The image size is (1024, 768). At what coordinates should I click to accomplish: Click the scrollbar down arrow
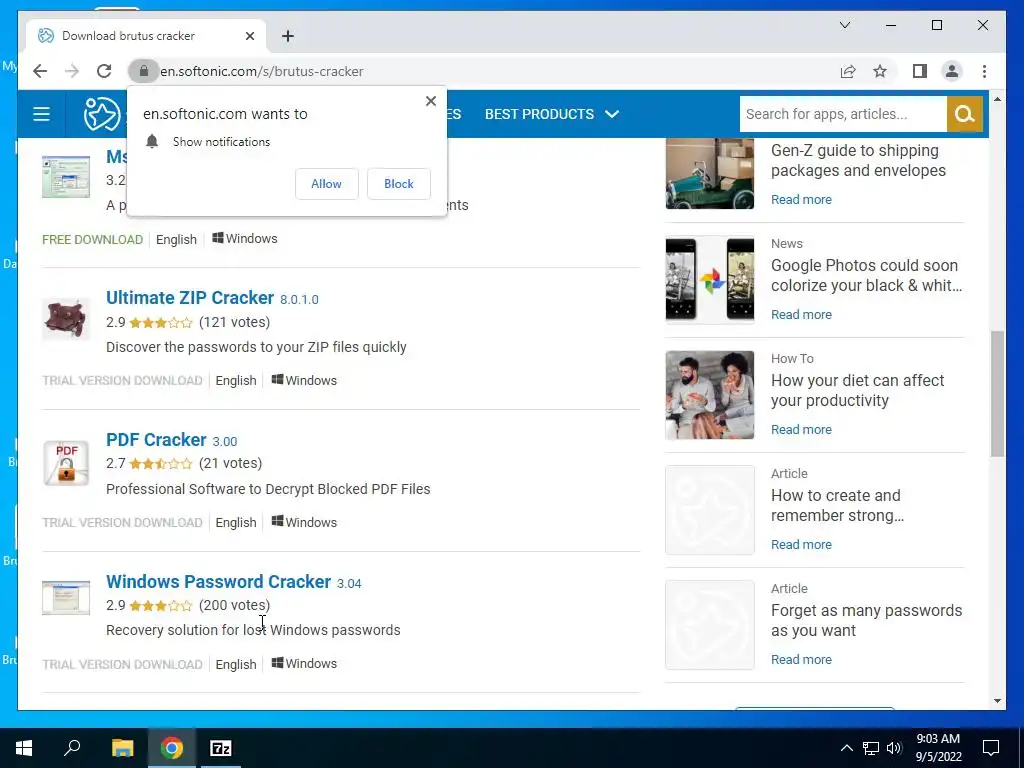point(997,701)
